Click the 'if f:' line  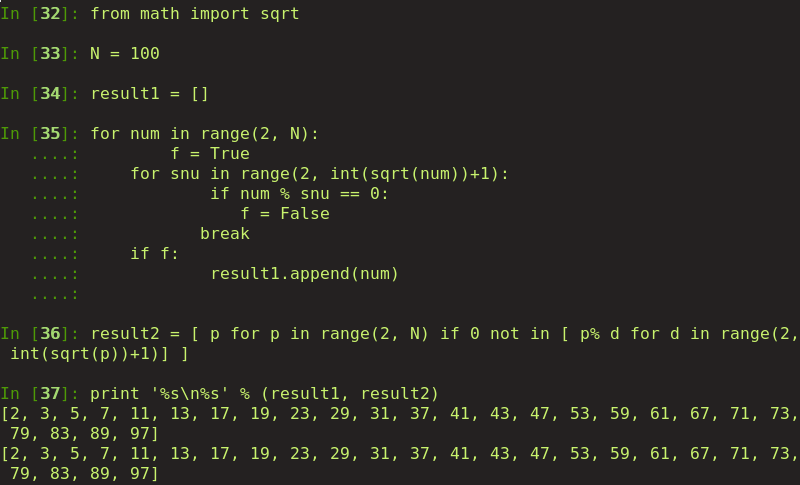154,253
